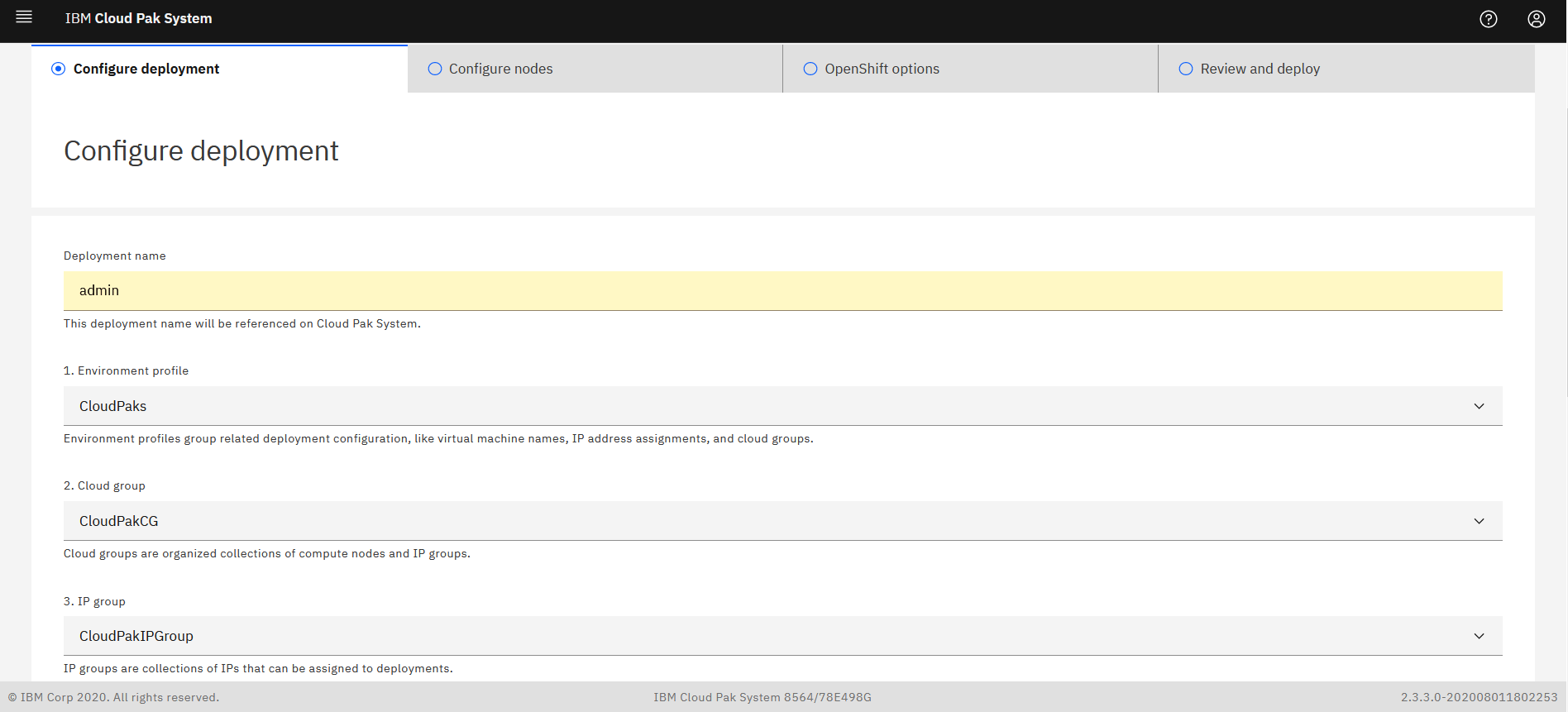The image size is (1568, 712).
Task: Open the user profile icon
Action: point(1537,19)
